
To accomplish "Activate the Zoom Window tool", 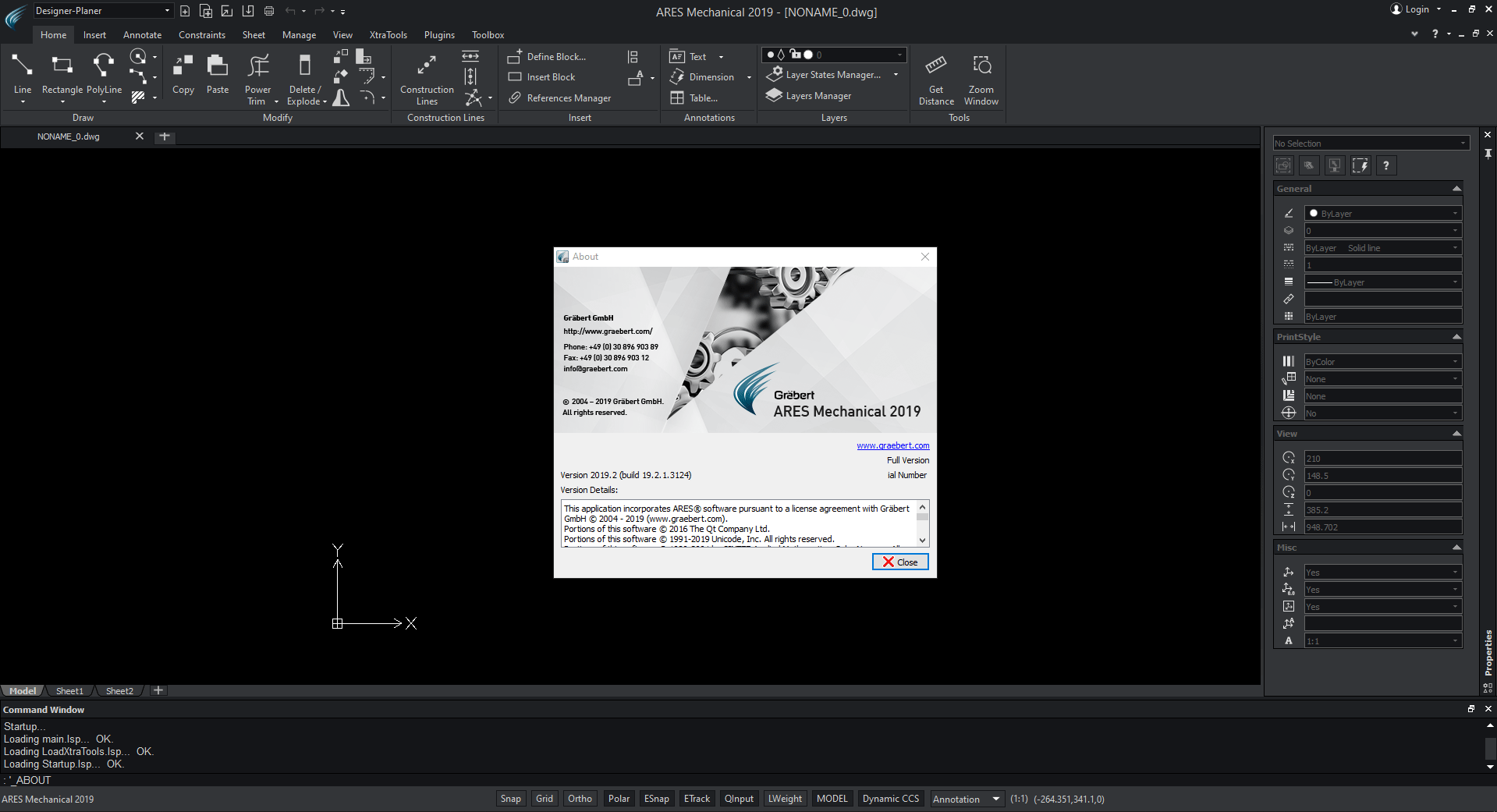I will point(981,76).
